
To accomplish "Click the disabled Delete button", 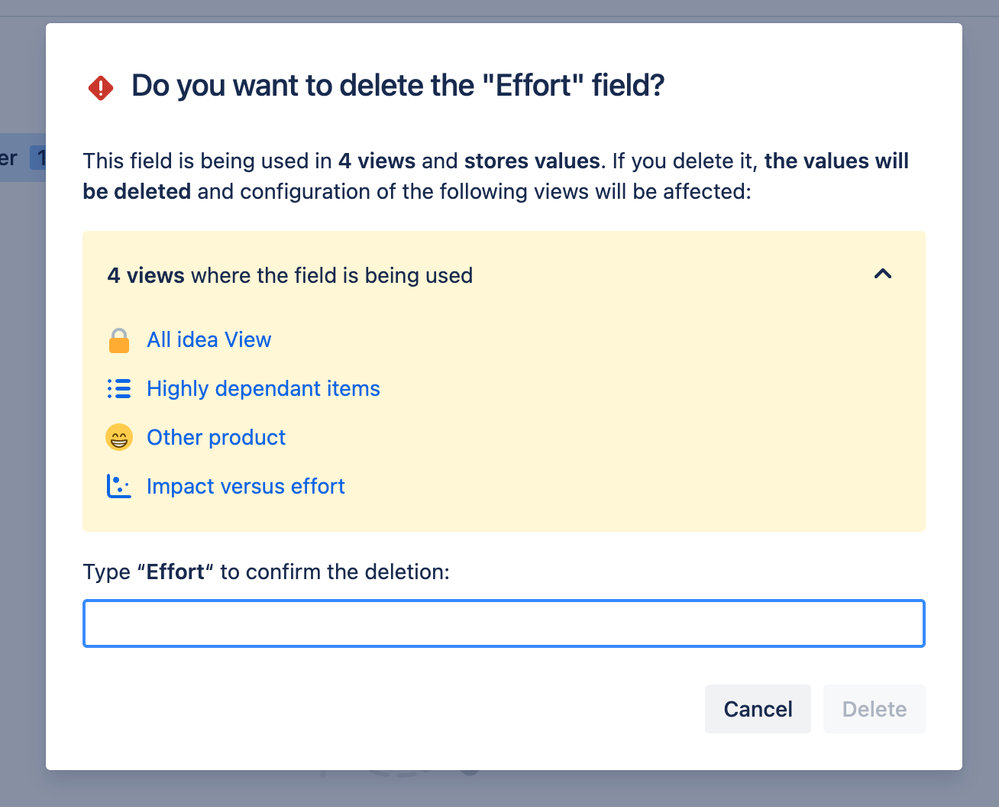I will 874,709.
